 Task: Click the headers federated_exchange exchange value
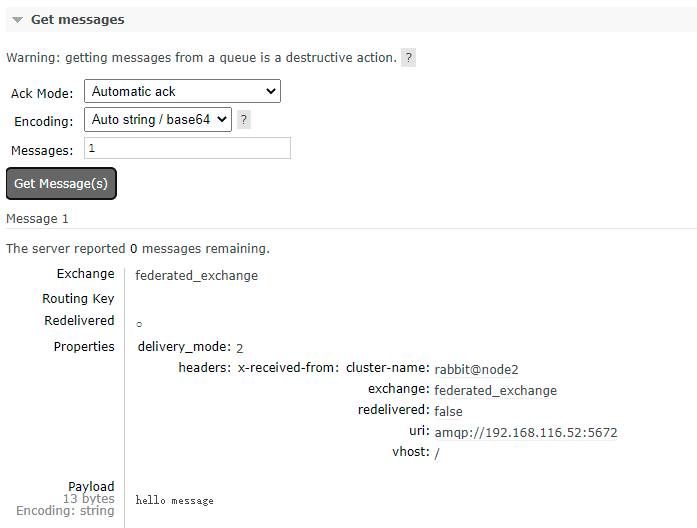495,390
